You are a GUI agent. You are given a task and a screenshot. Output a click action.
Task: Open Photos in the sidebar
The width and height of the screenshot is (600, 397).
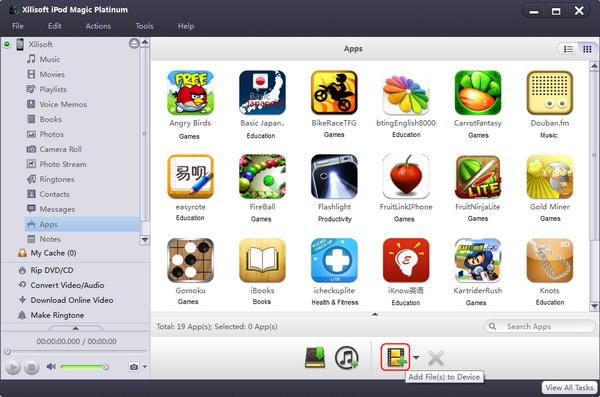pos(51,134)
